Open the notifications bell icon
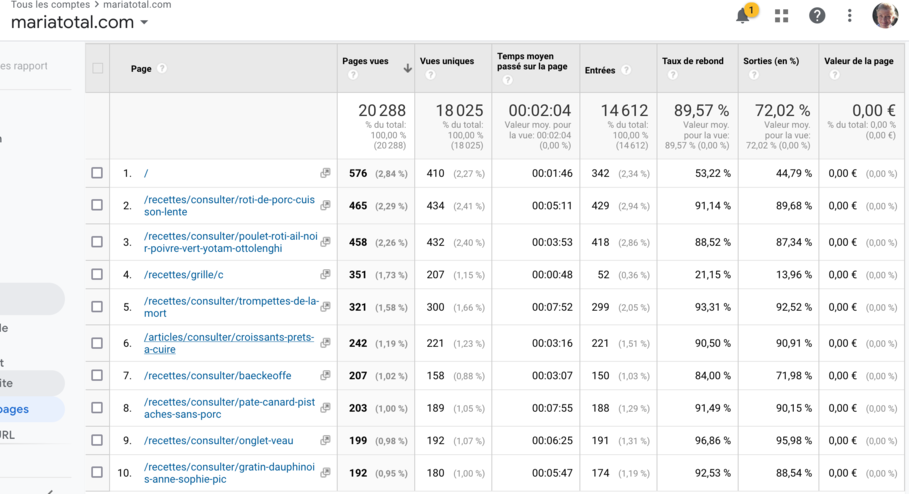The height and width of the screenshot is (494, 909). (743, 16)
